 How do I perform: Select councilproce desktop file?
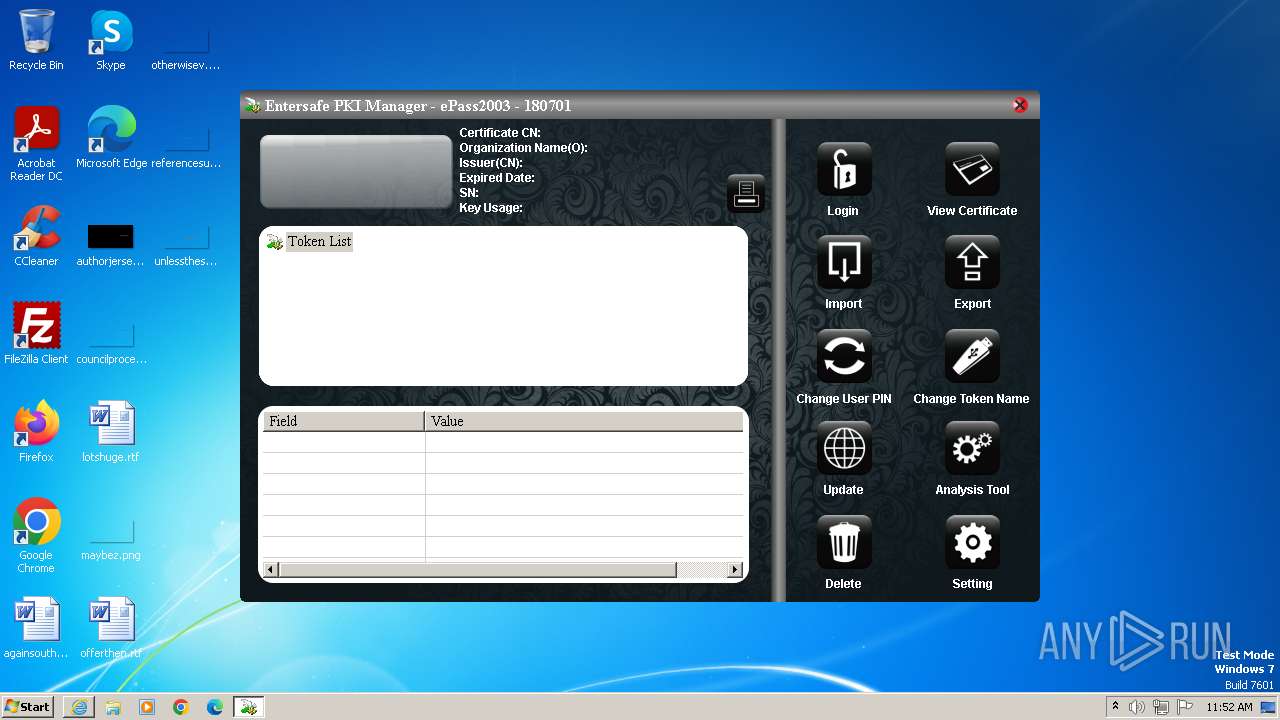(111, 344)
